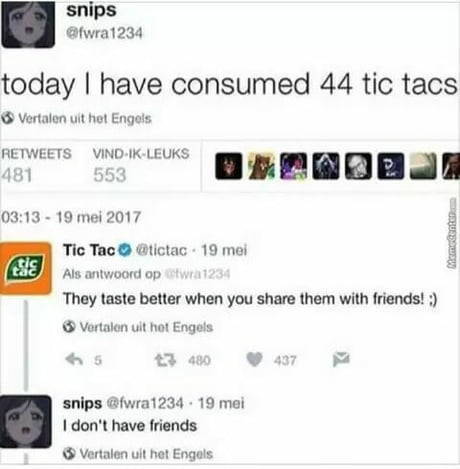The width and height of the screenshot is (460, 469).
Task: View the RETWEETS 481 count list
Action: [x=36, y=165]
